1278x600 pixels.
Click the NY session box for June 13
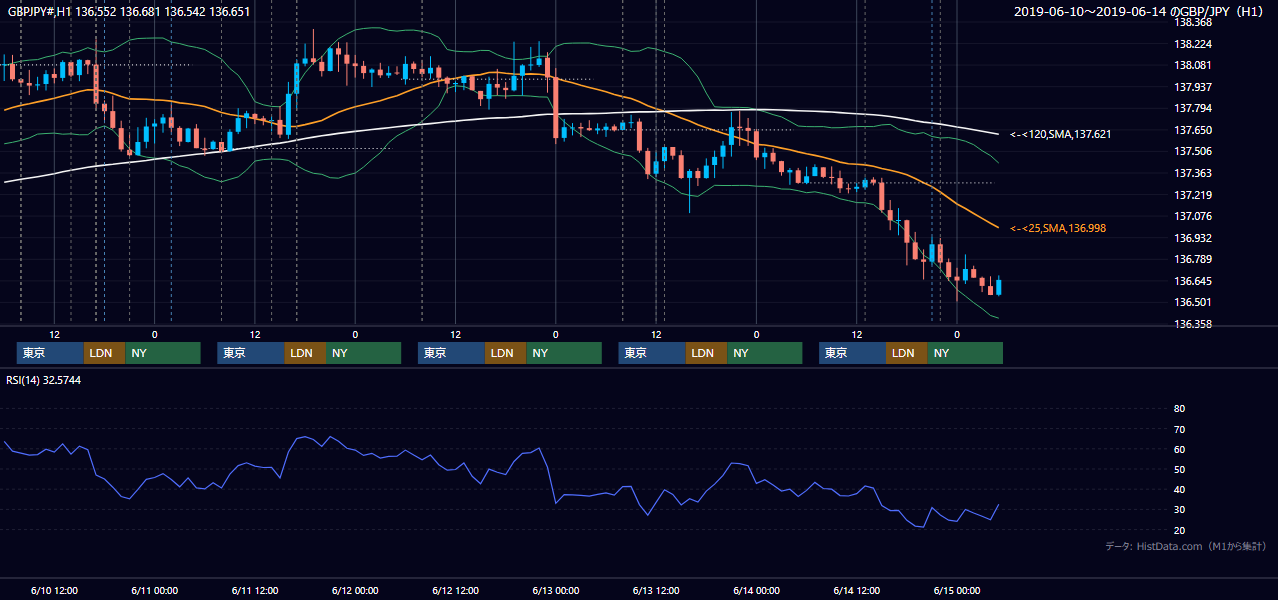click(764, 353)
